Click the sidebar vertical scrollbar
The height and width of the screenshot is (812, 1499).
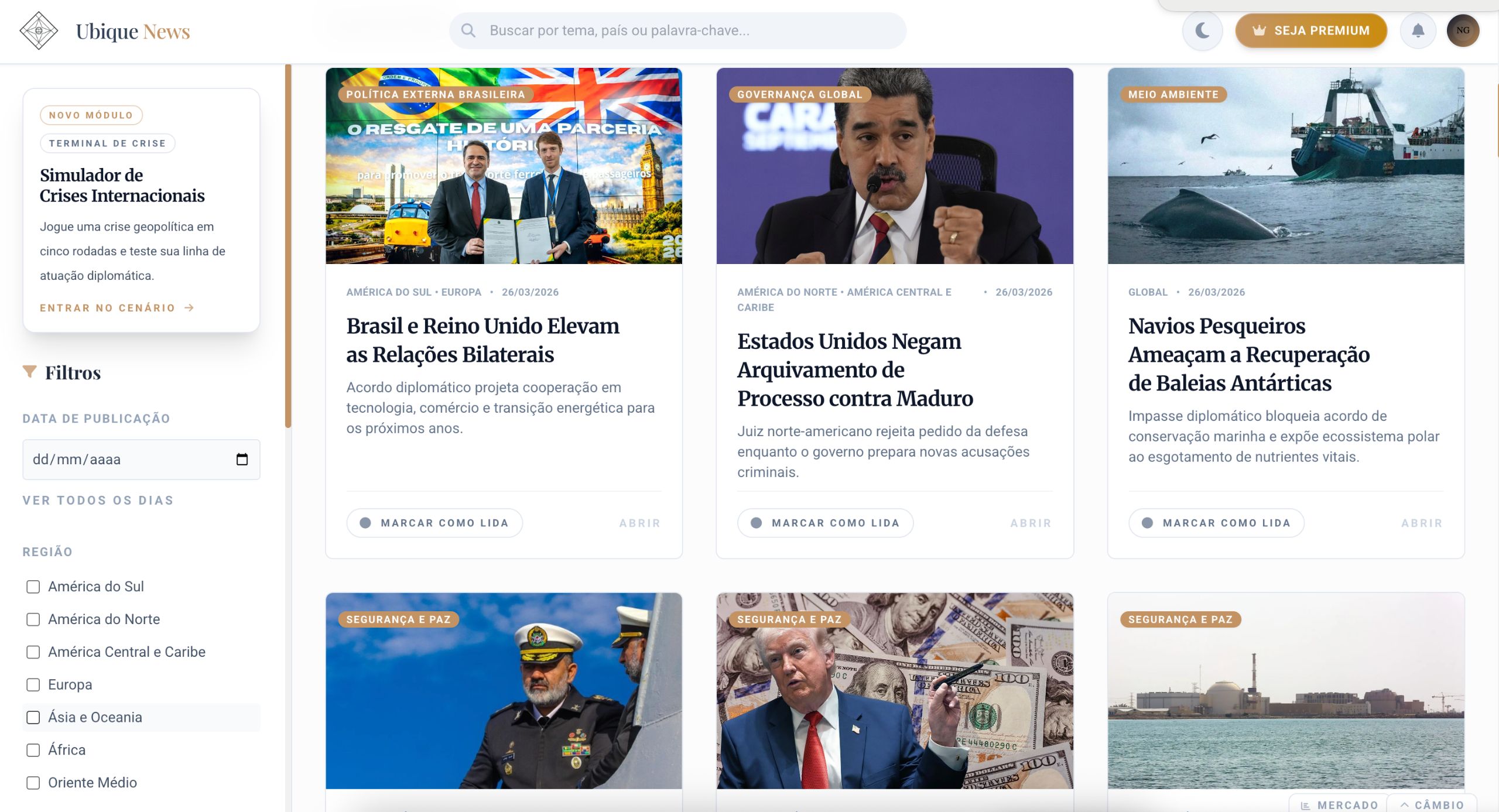(288, 246)
